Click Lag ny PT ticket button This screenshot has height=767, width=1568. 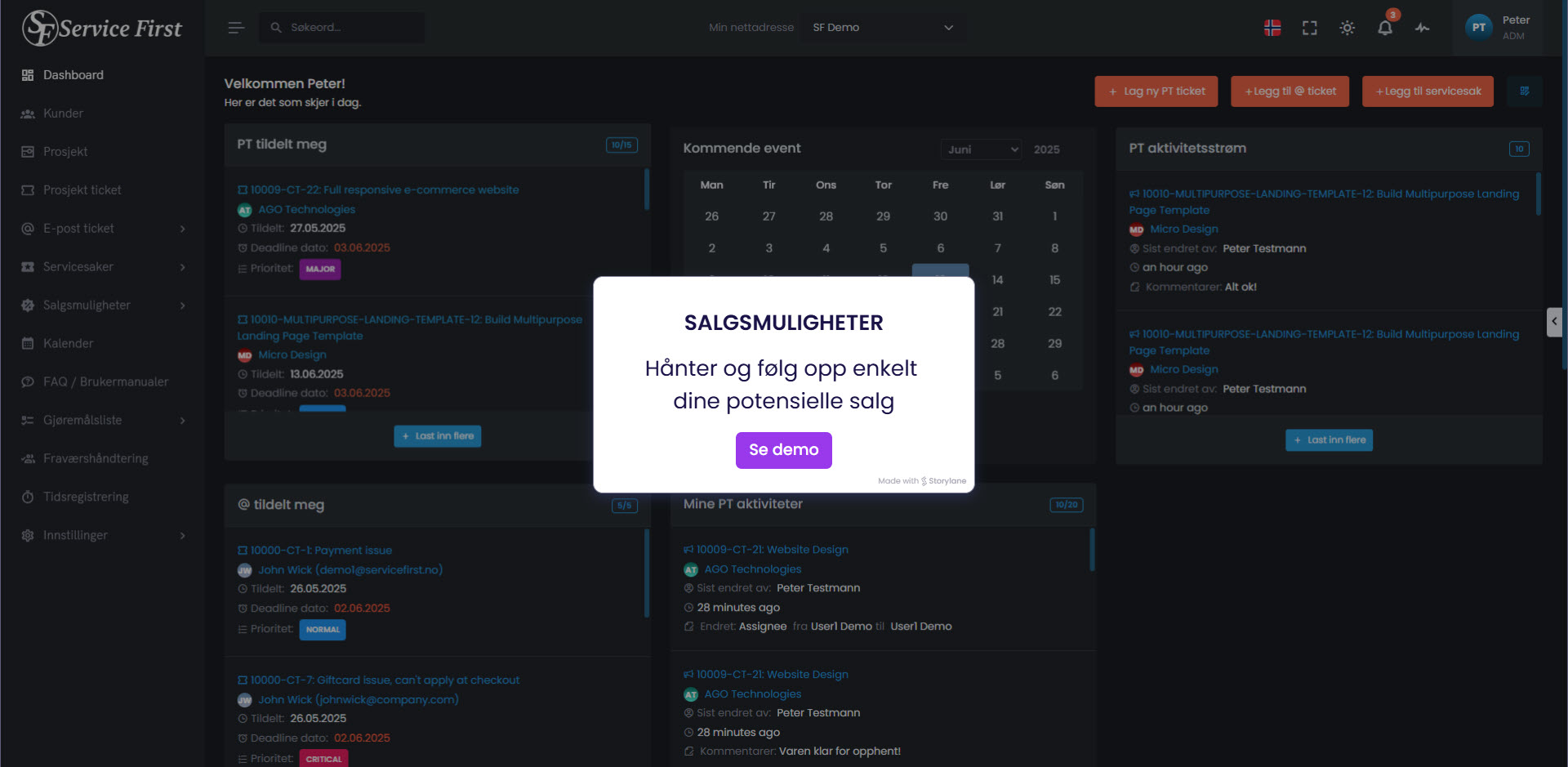[1156, 91]
